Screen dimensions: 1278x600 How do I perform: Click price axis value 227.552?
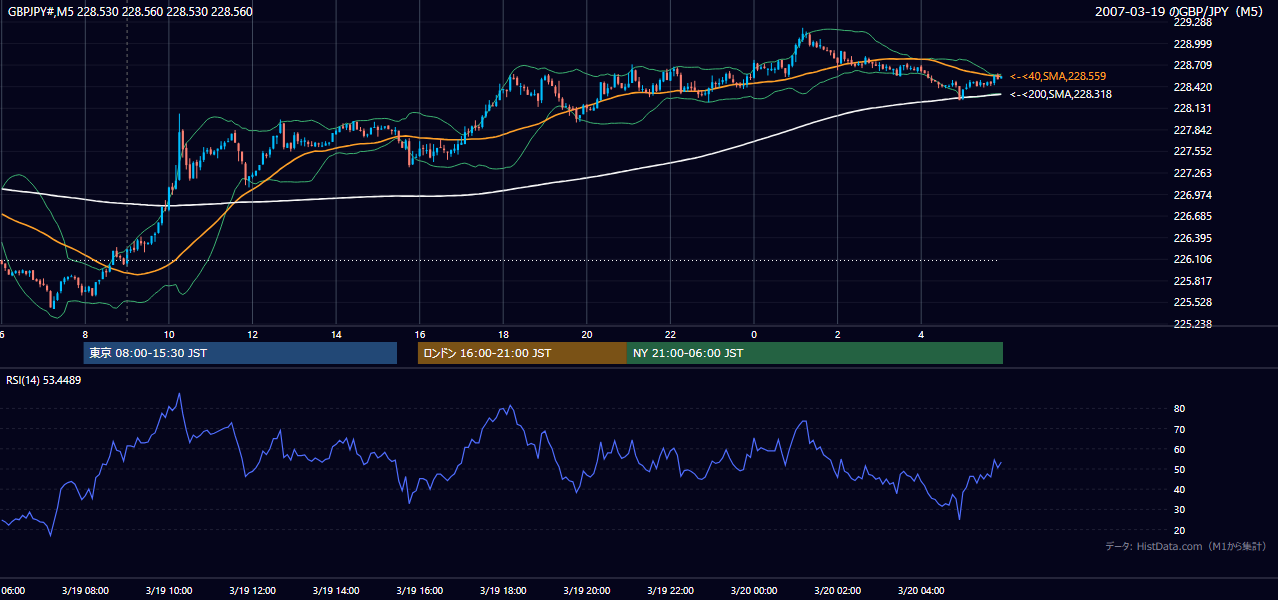point(1192,151)
